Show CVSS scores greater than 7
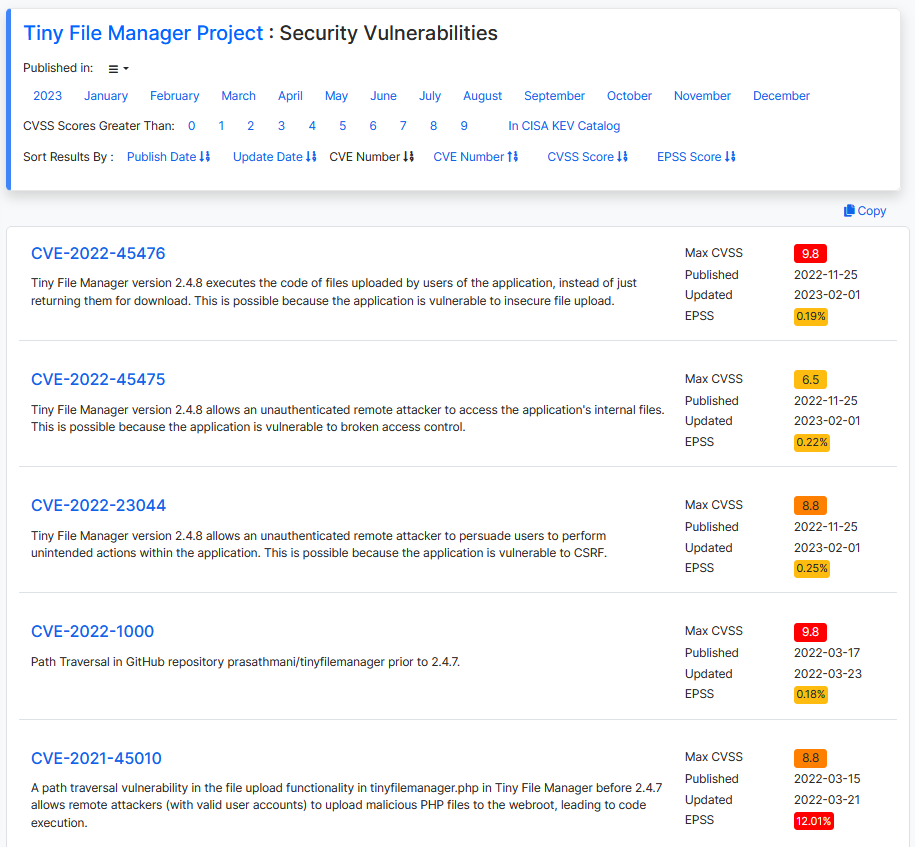 (403, 126)
